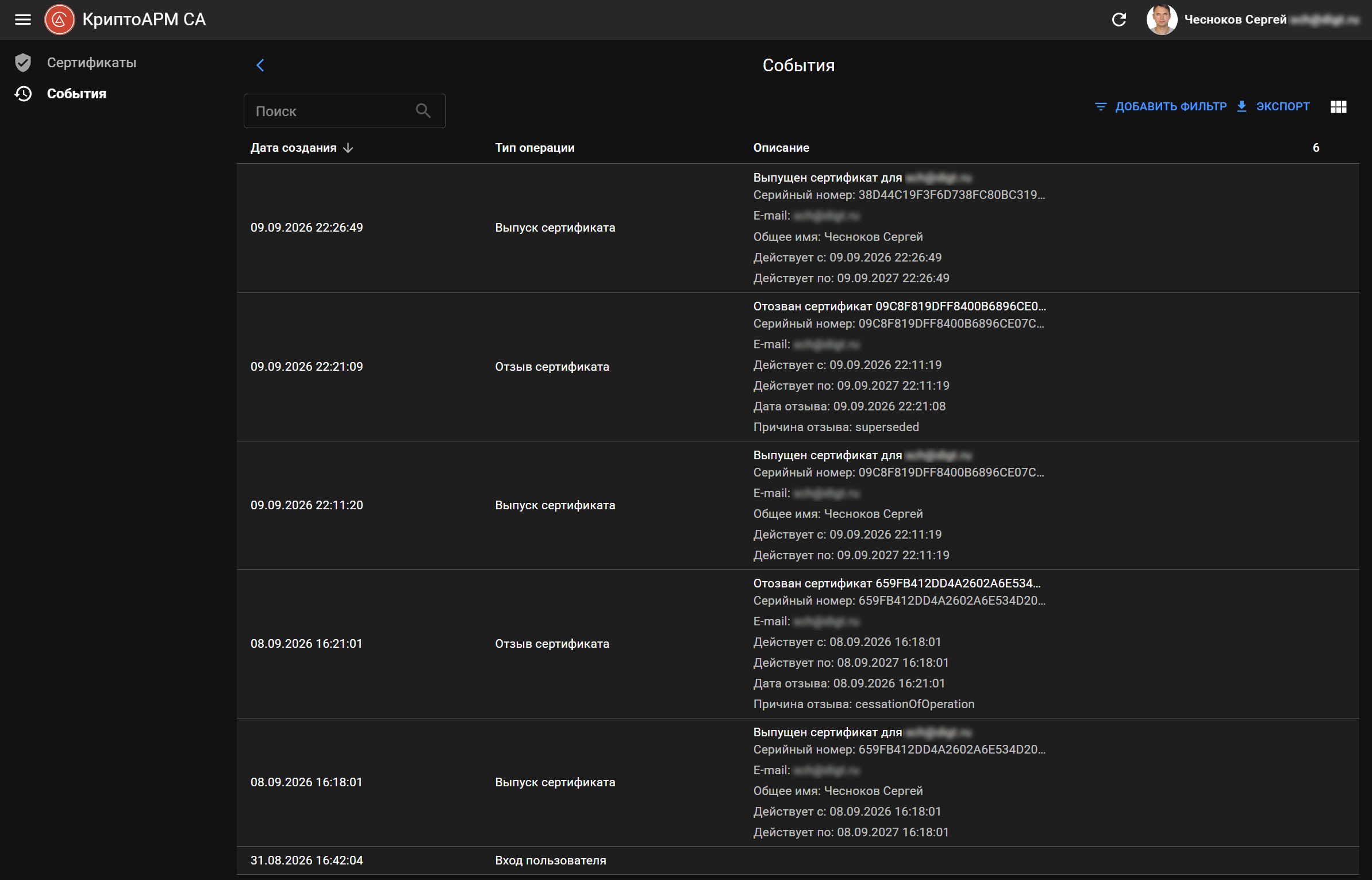Select row dated 09.09.2026 22:11:20
This screenshot has width=1372, height=880.
click(x=798, y=505)
